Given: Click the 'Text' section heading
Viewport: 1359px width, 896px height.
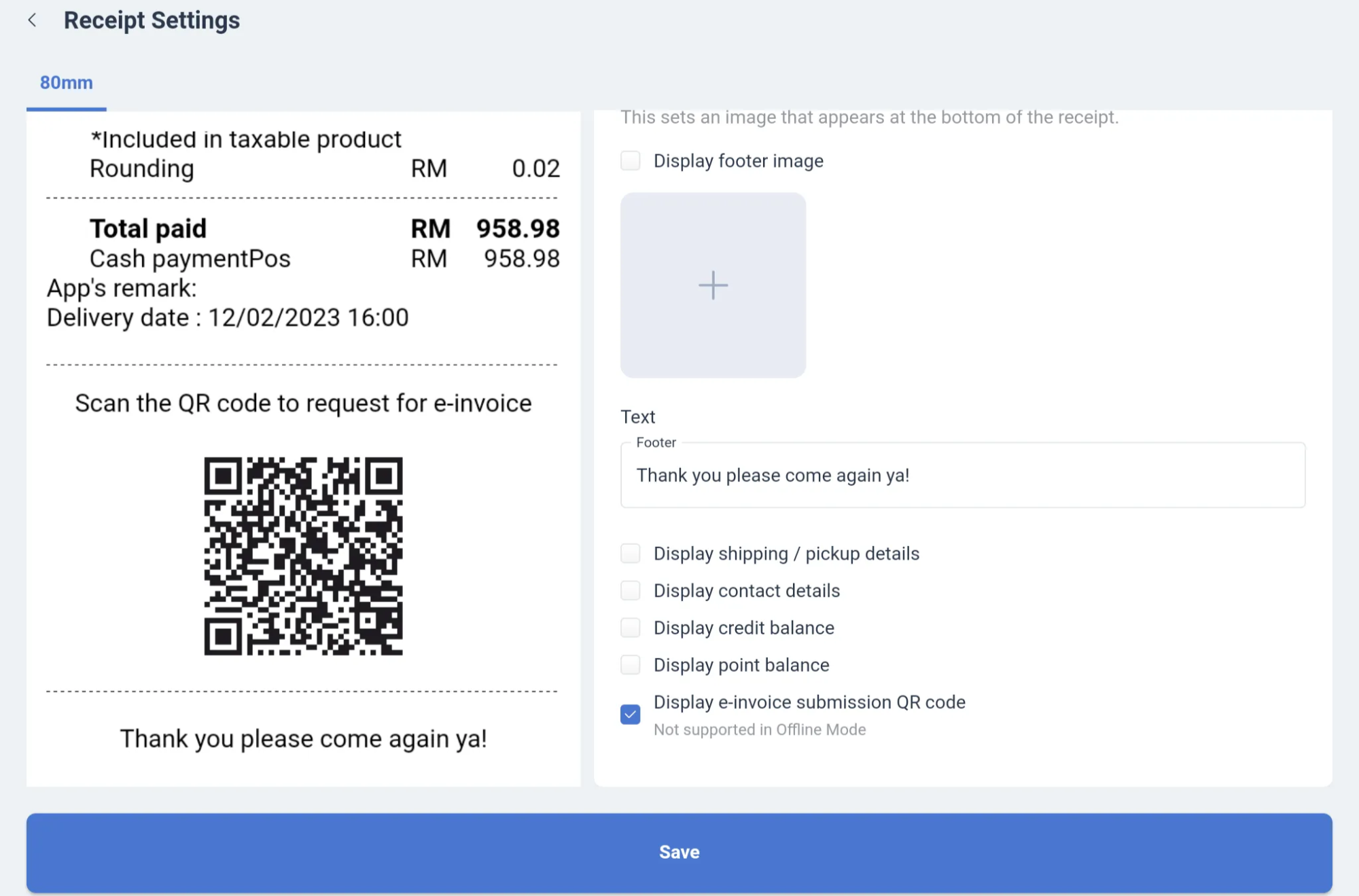Looking at the screenshot, I should click(637, 416).
